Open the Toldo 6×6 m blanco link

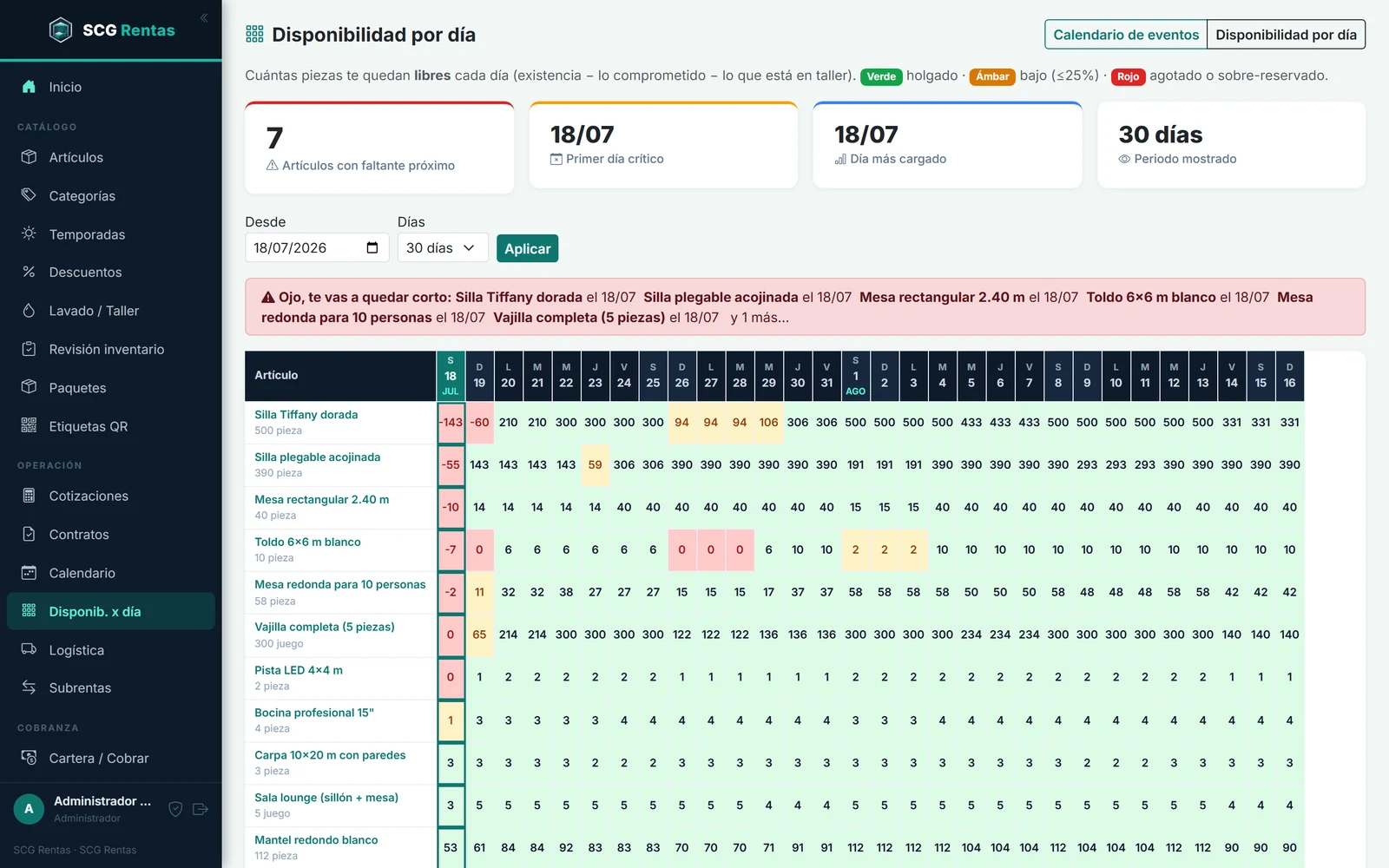307,542
